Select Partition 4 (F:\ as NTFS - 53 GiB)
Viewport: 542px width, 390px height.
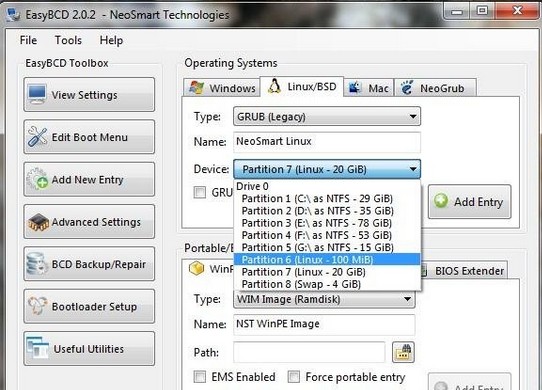point(327,235)
